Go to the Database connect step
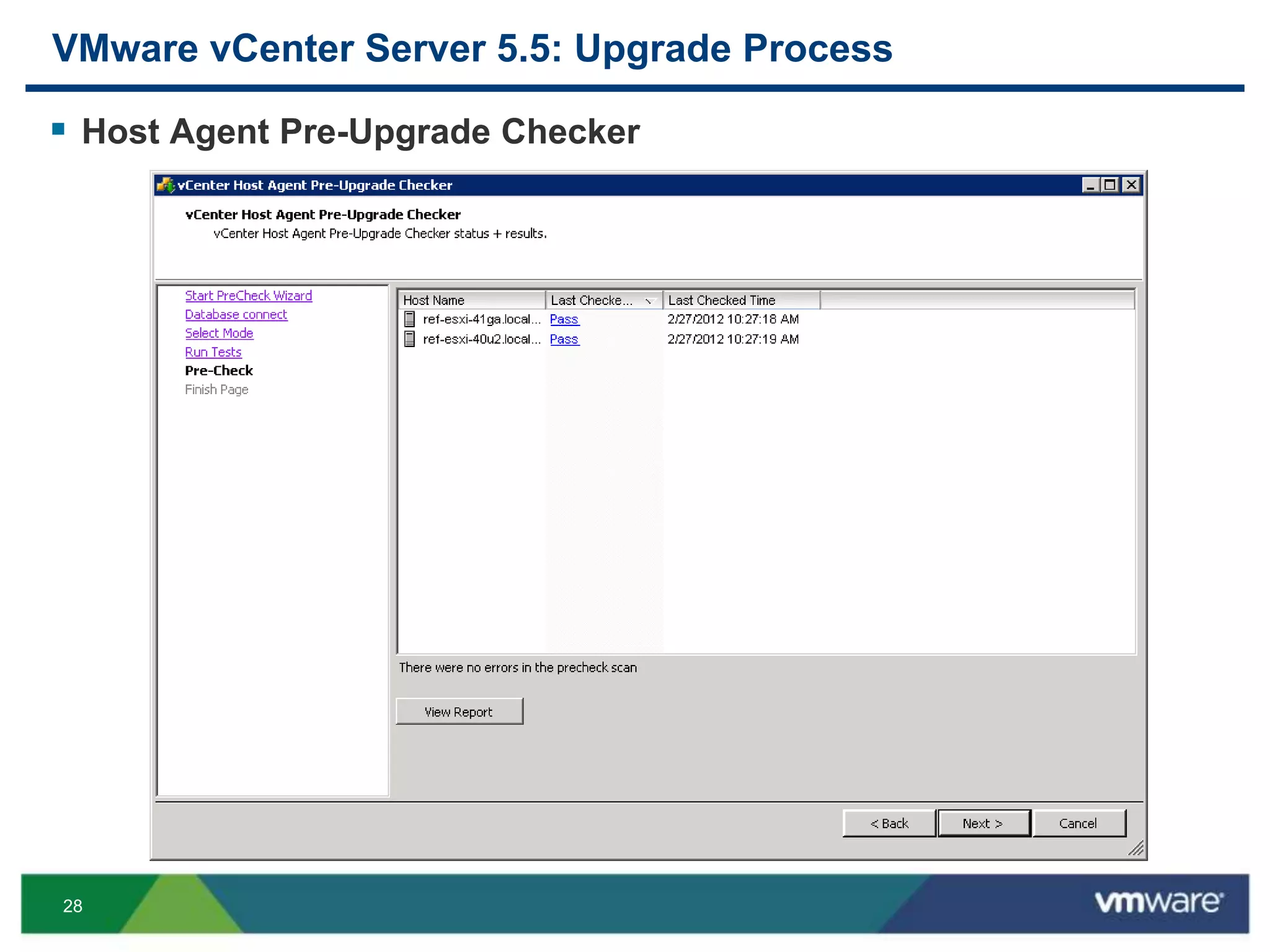The height and width of the screenshot is (952, 1270). click(236, 314)
